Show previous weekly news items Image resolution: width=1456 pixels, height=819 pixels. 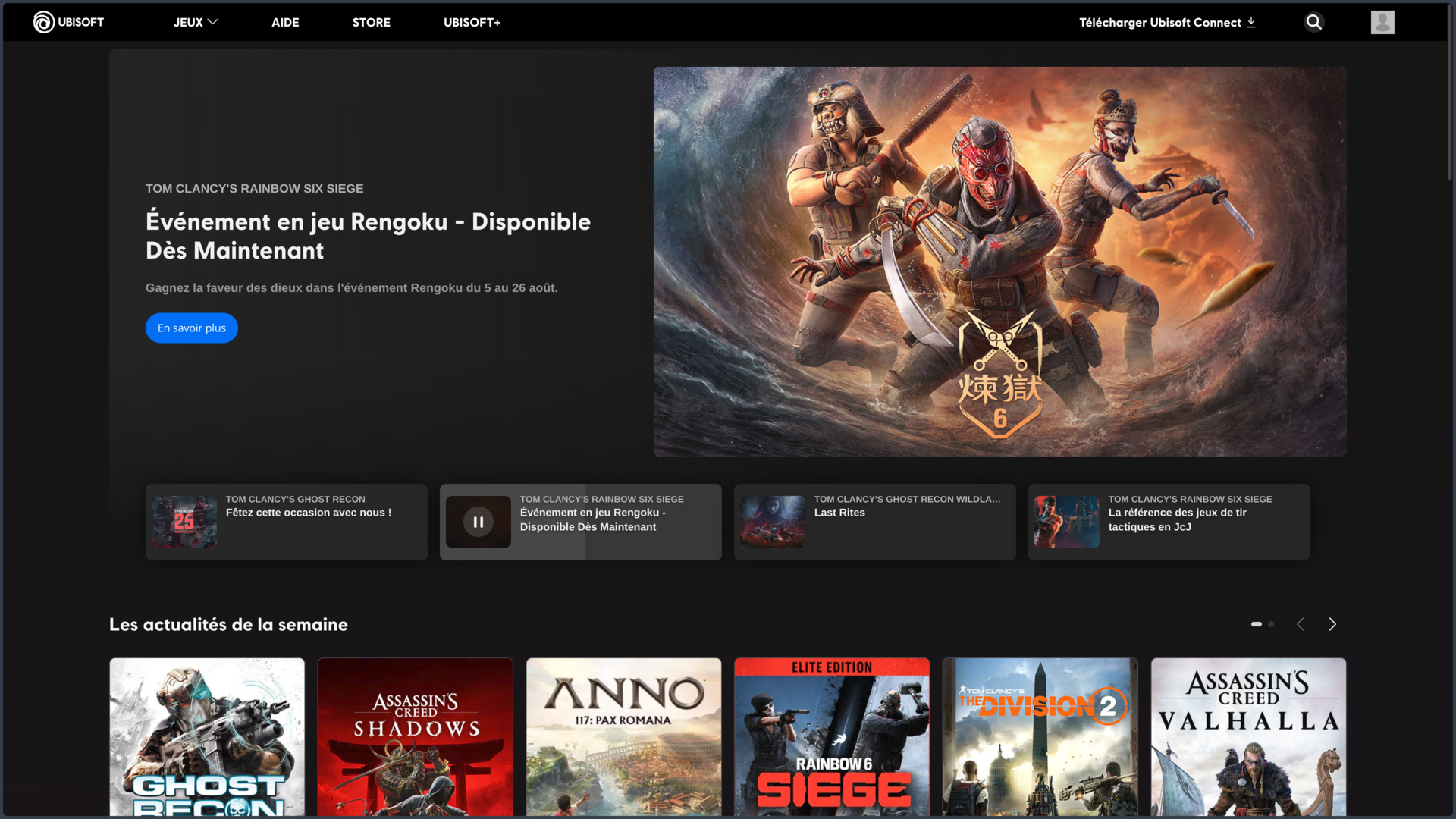click(1301, 624)
